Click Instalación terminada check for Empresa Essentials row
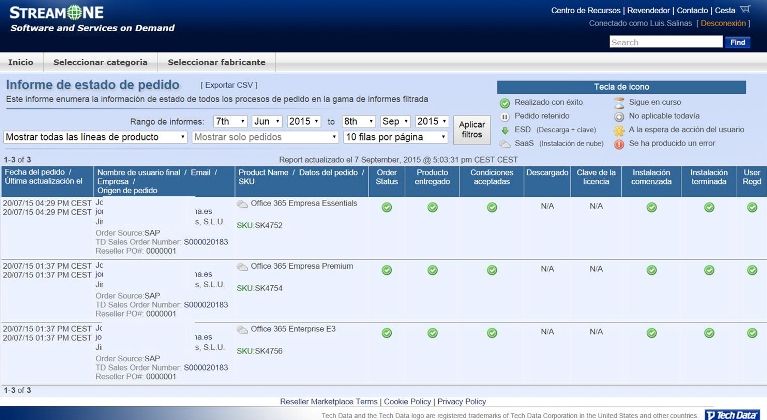767x420 pixels. (709, 207)
